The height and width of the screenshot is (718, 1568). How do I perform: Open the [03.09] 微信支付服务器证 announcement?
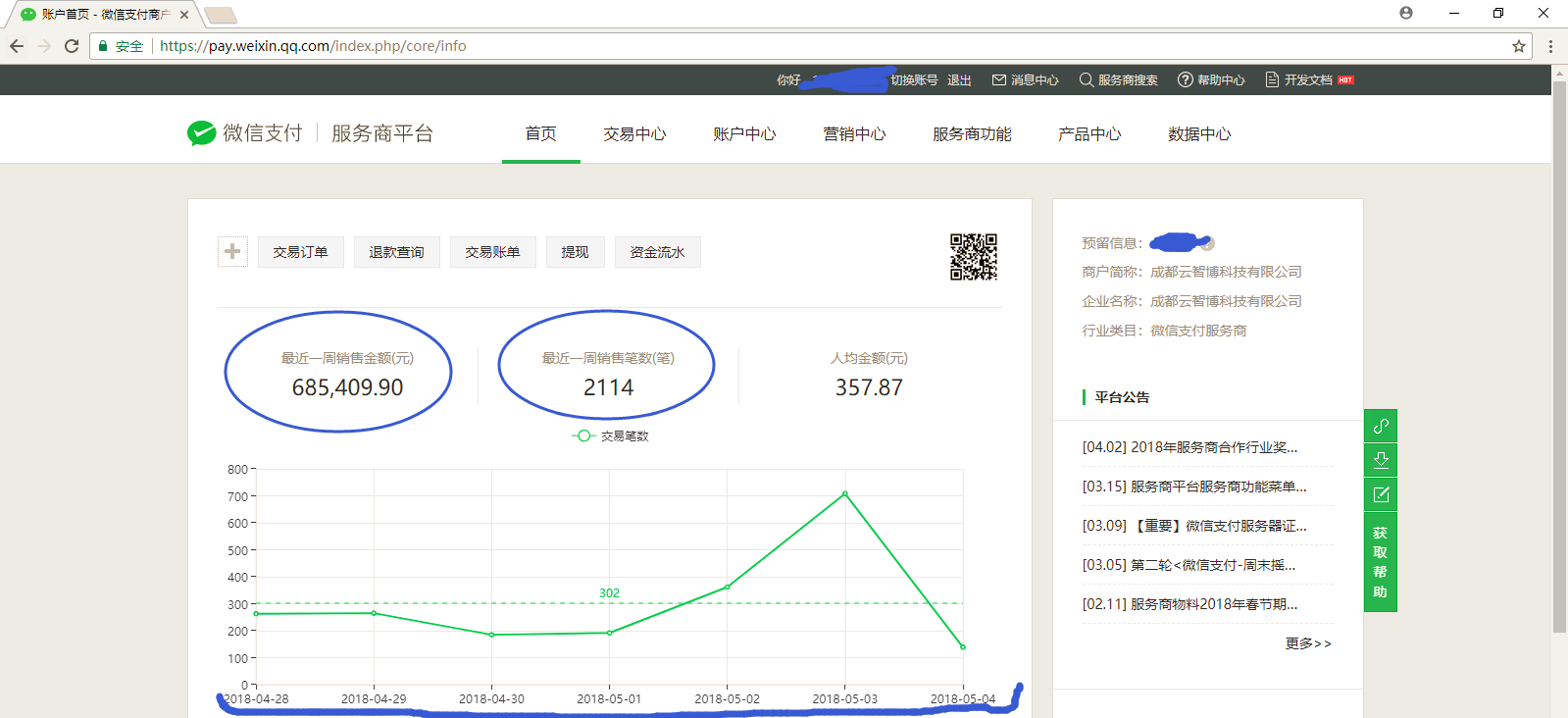pyautogui.click(x=1194, y=526)
